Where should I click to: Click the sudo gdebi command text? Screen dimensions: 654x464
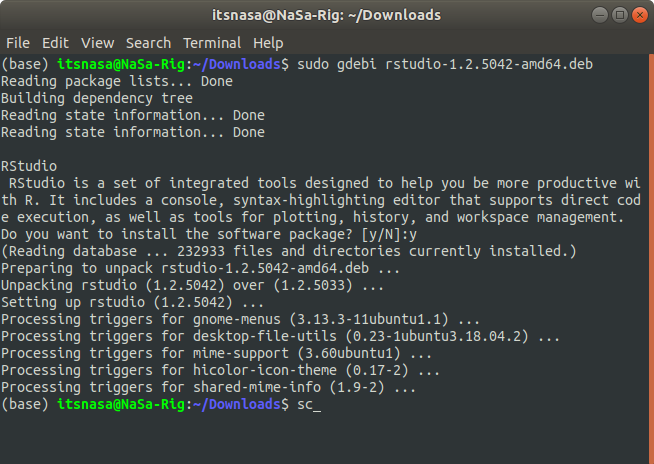point(445,64)
